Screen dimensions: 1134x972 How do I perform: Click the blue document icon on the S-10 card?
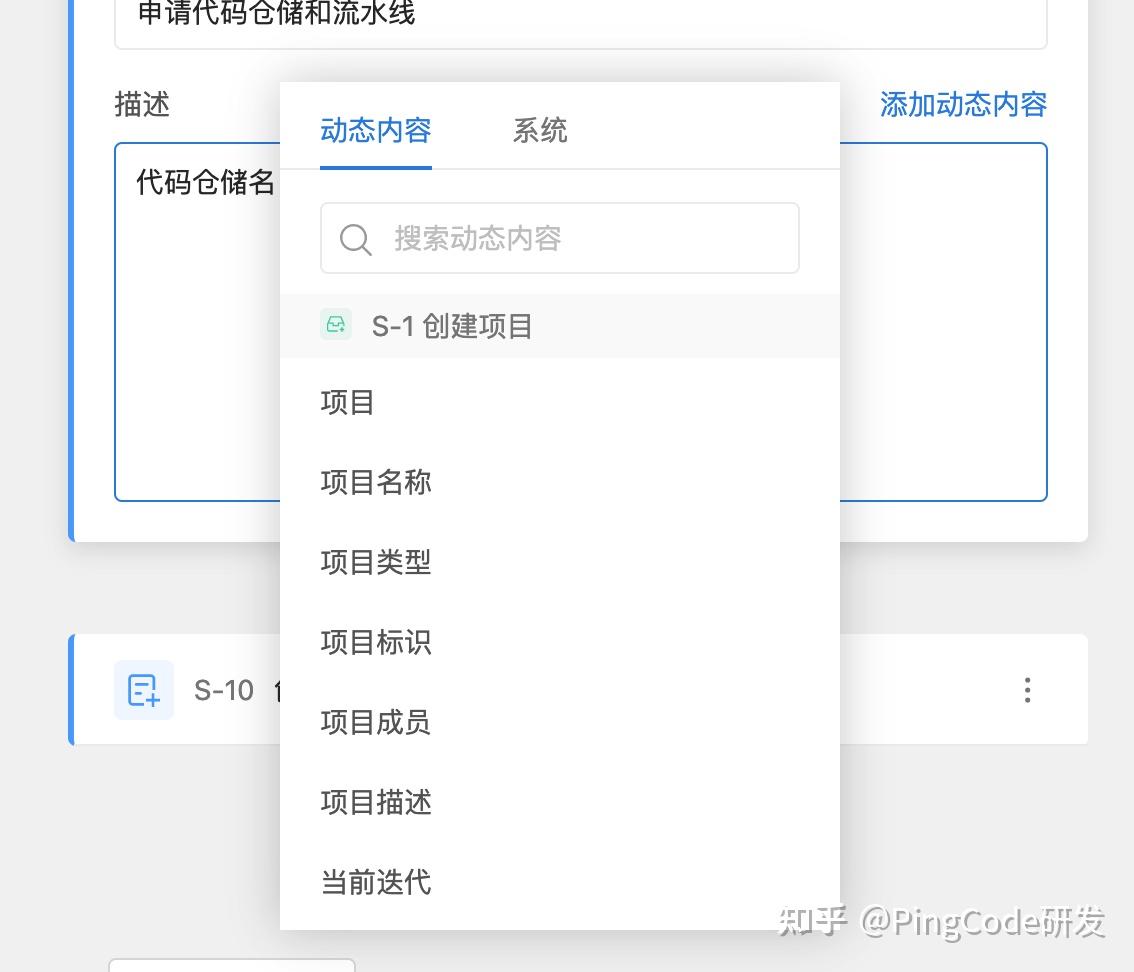click(144, 690)
